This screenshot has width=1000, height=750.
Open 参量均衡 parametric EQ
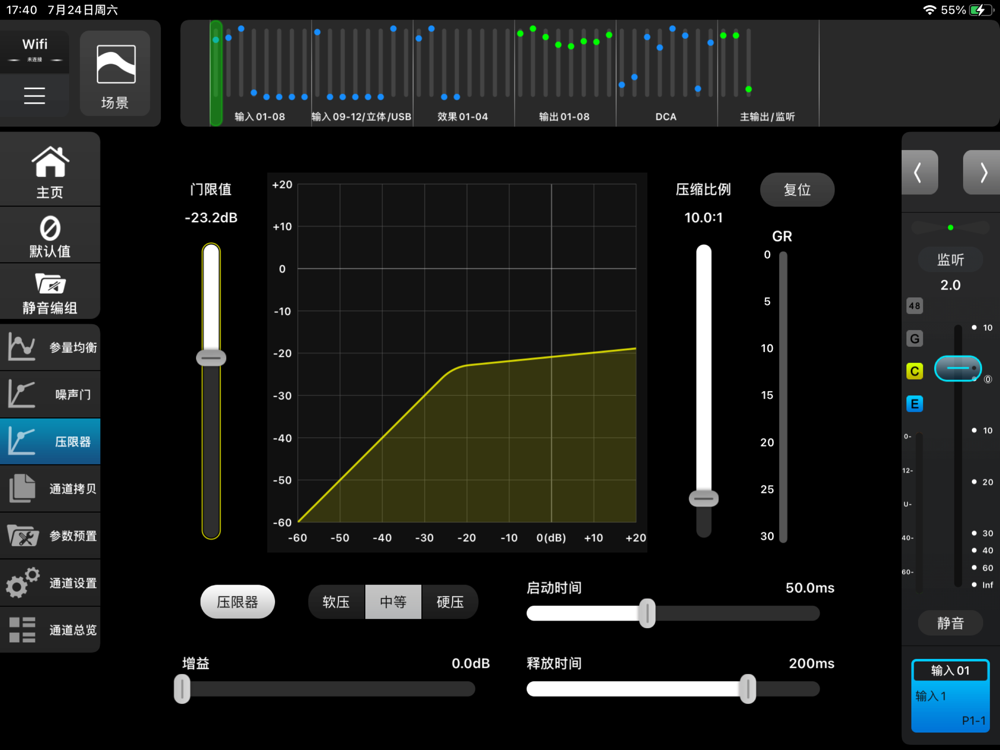(x=50, y=348)
